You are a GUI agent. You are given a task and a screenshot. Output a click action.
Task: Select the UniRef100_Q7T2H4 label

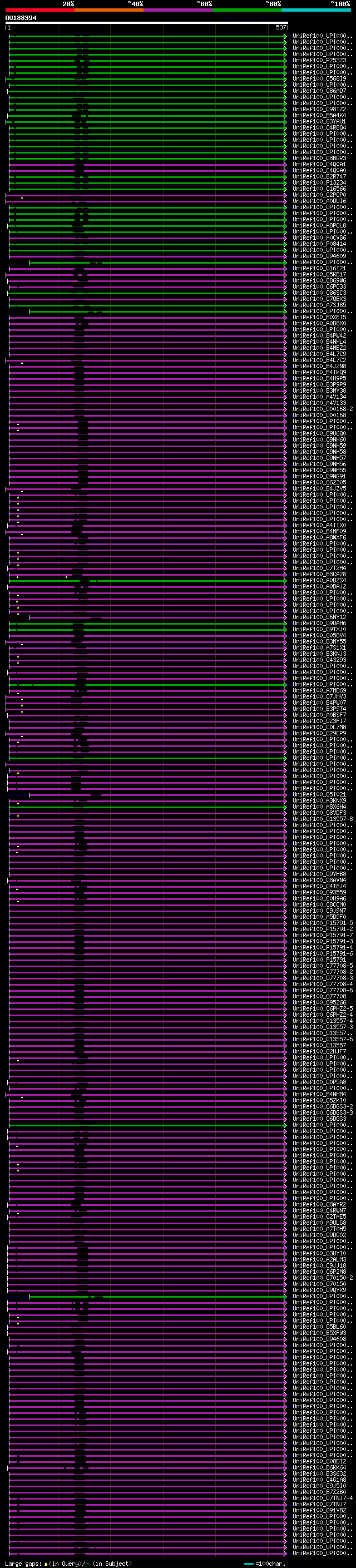click(x=319, y=568)
